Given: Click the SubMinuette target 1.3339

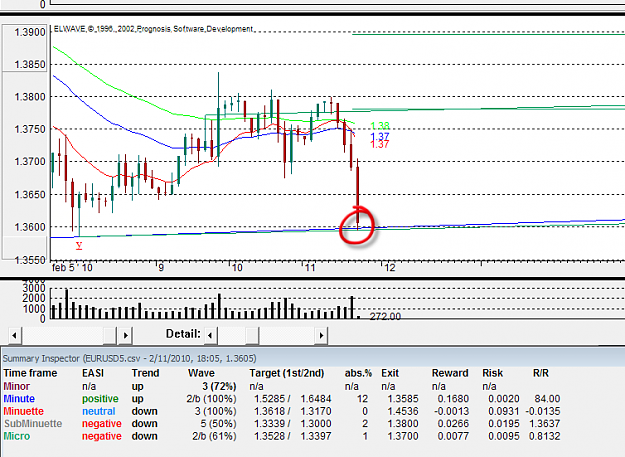Looking at the screenshot, I should pyautogui.click(x=270, y=424).
